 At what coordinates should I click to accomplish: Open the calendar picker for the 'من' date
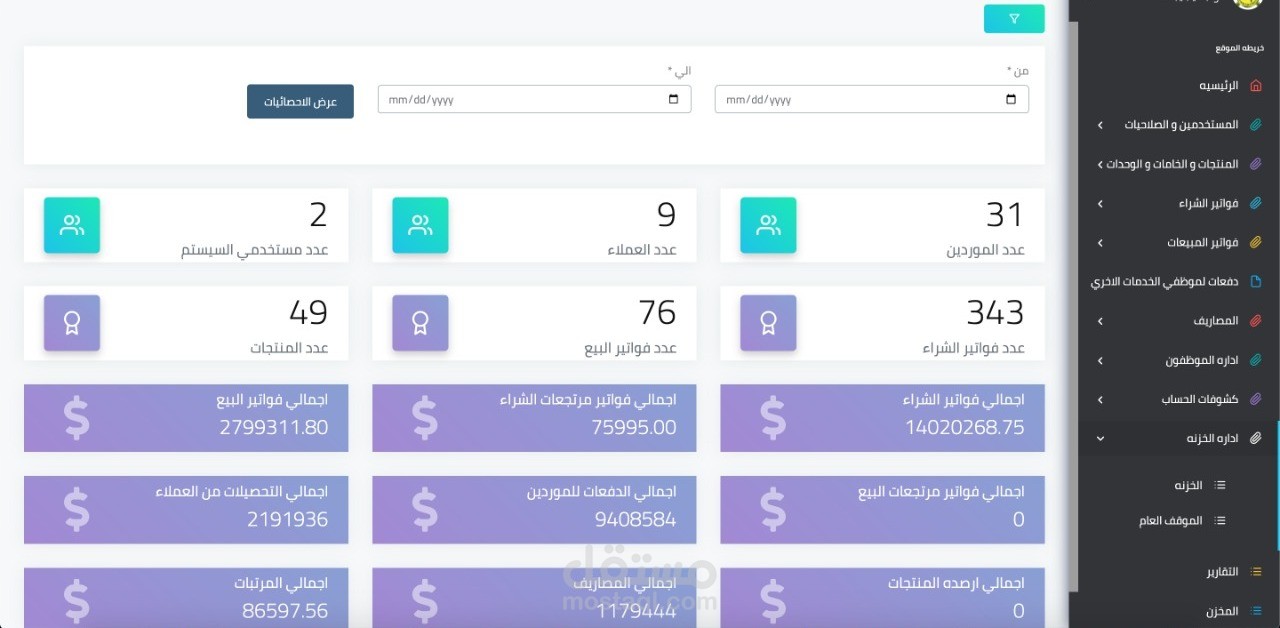pyautogui.click(x=1010, y=99)
